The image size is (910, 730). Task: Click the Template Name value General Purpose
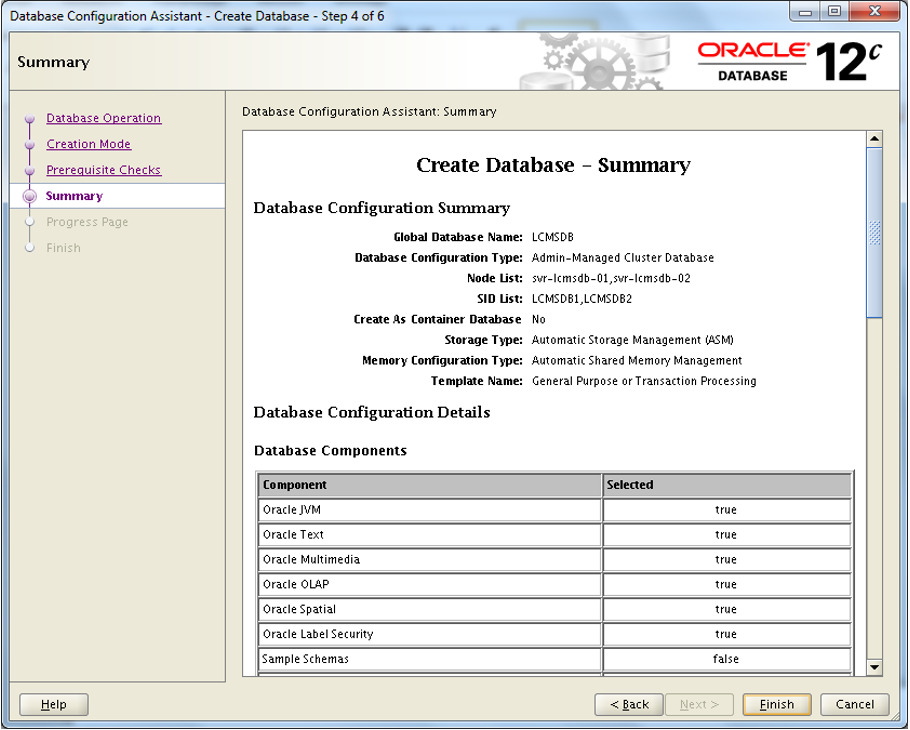[644, 381]
